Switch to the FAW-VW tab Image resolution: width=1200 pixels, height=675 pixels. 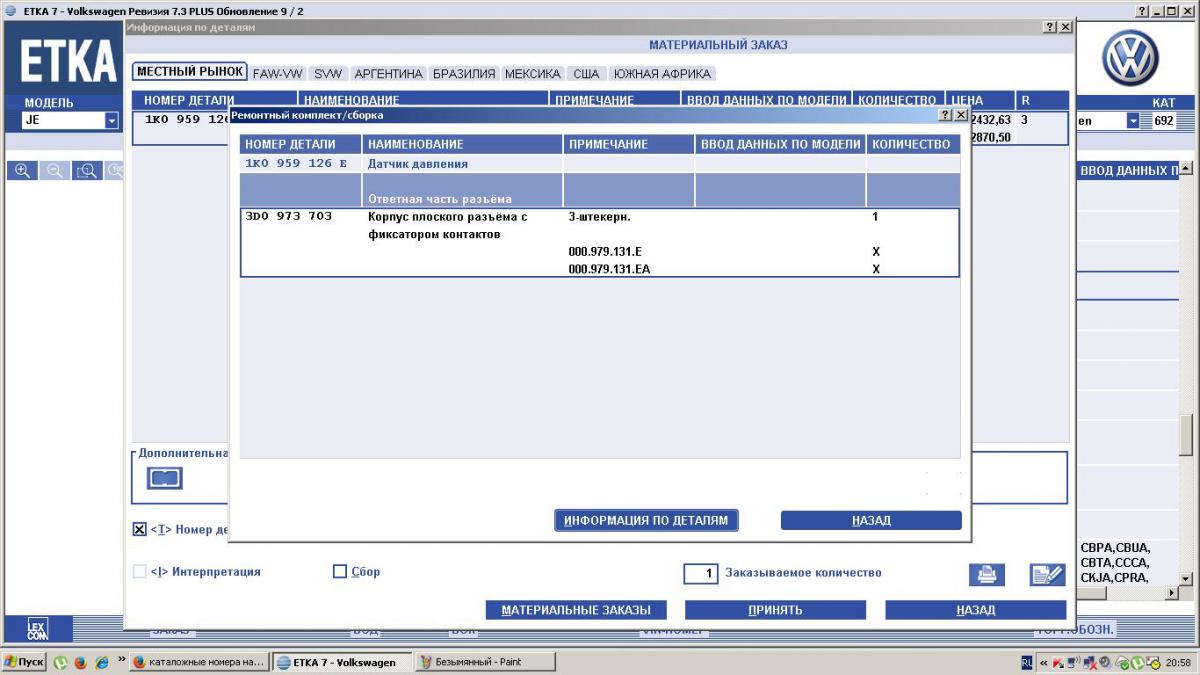coord(278,74)
